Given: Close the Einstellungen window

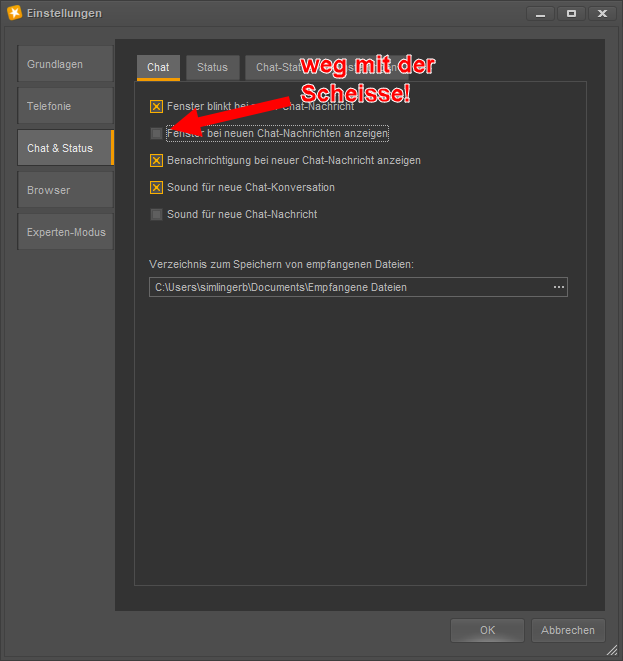Looking at the screenshot, I should (602, 13).
